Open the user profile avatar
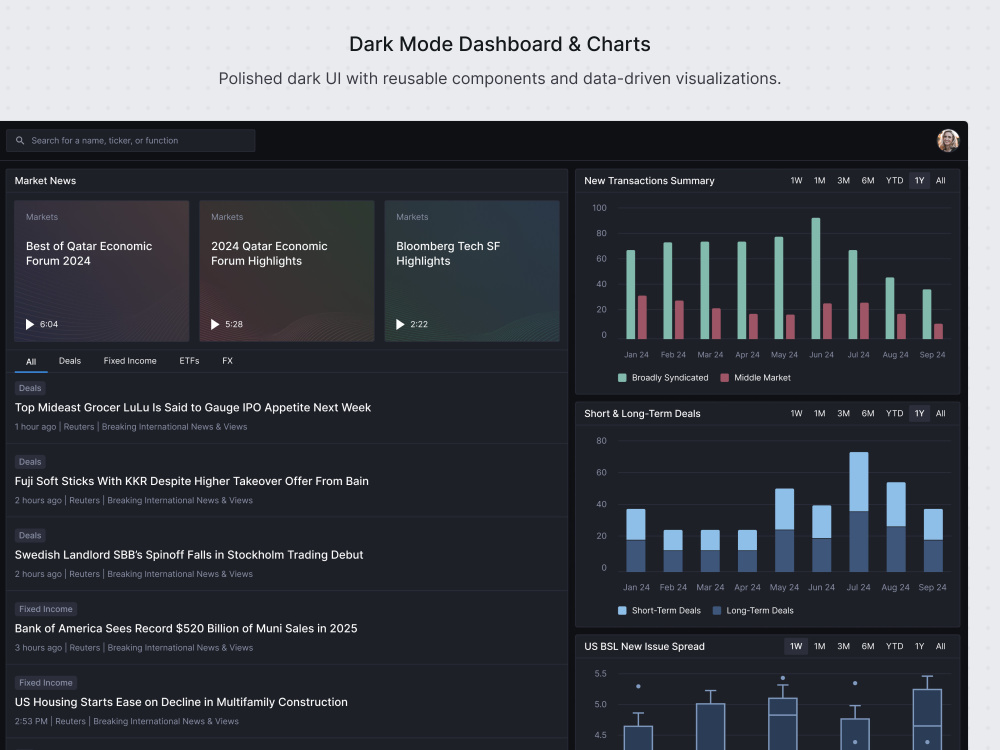Screen dimensions: 1000x750 [948, 140]
